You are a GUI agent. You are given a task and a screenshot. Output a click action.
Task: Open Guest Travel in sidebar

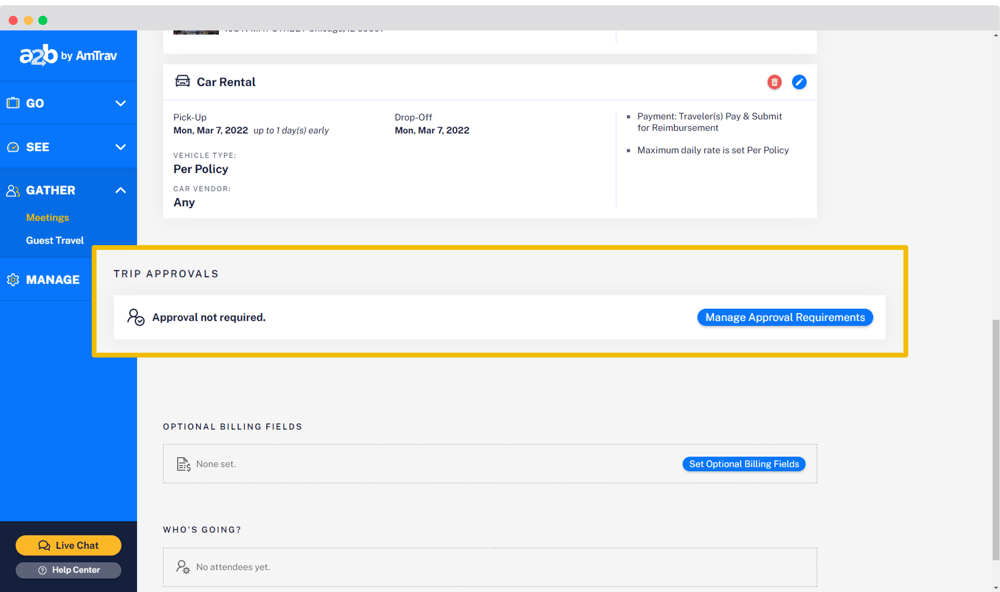[x=55, y=240]
